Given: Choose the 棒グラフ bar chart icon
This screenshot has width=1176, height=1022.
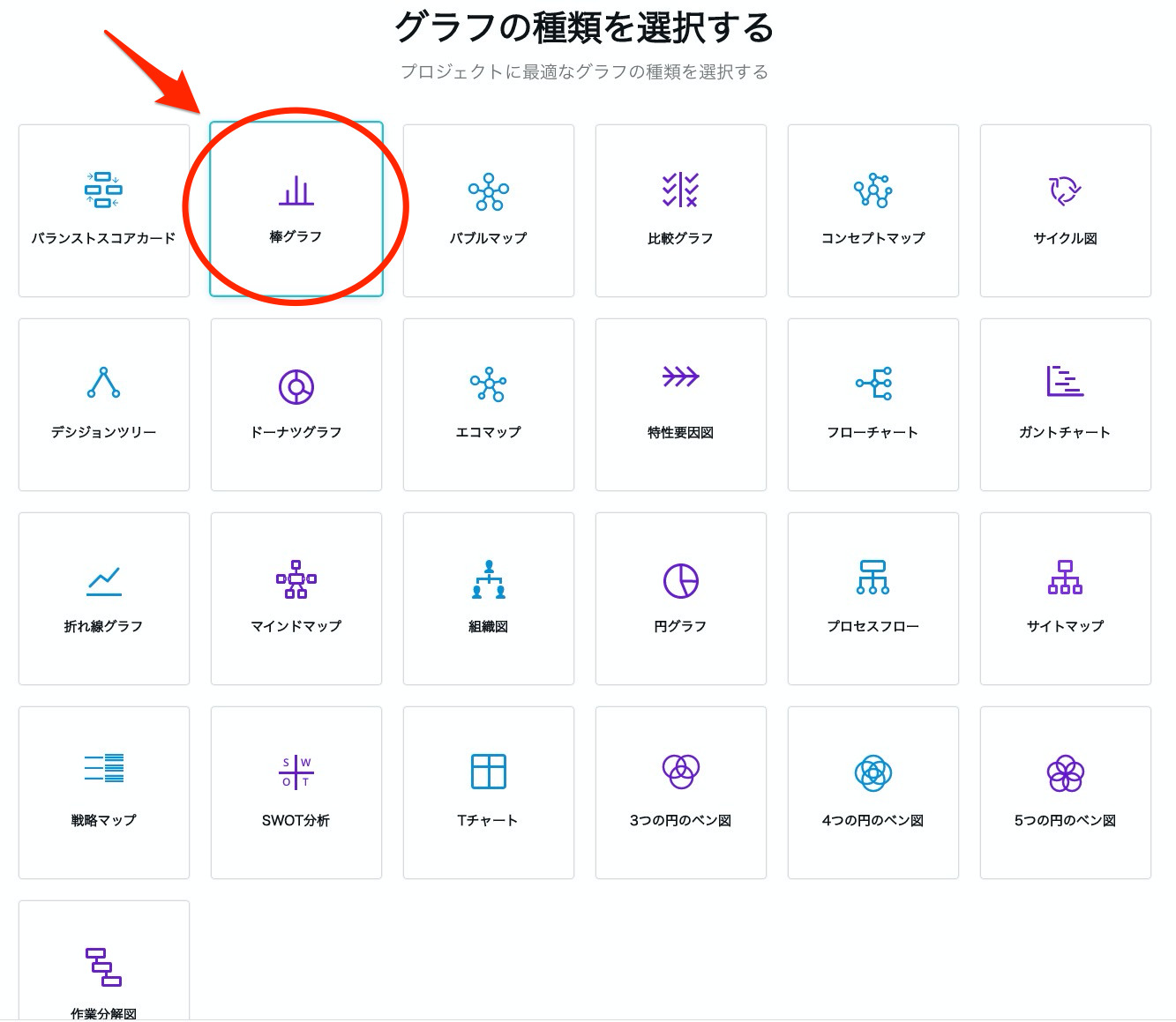Looking at the screenshot, I should coord(296,190).
